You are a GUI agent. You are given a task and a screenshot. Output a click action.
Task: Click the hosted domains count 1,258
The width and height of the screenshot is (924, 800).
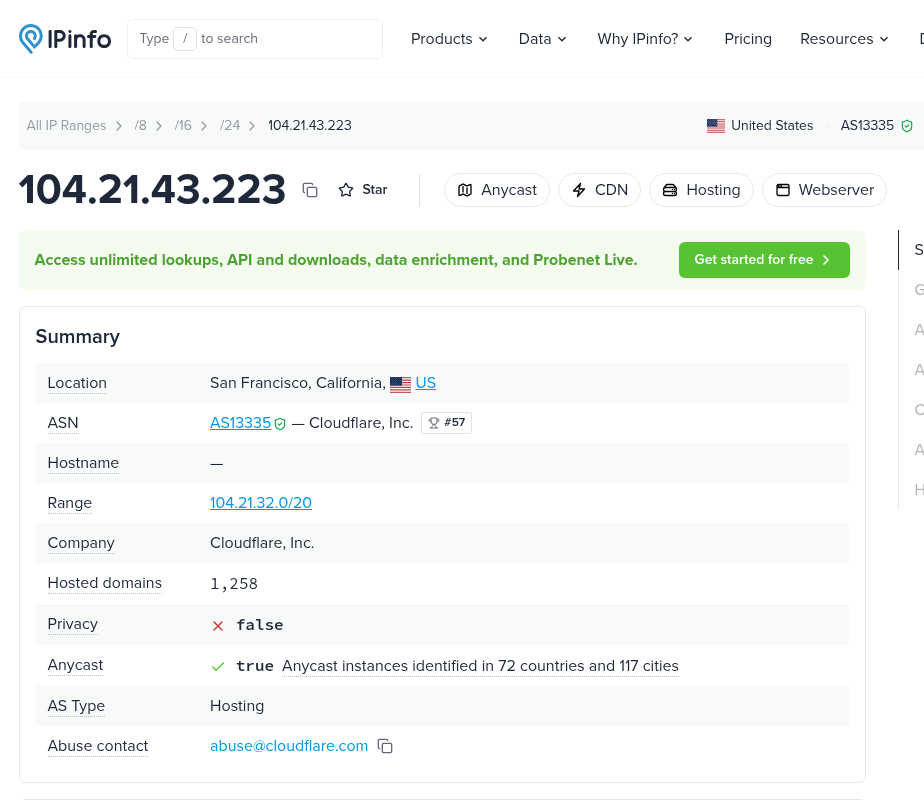[234, 584]
